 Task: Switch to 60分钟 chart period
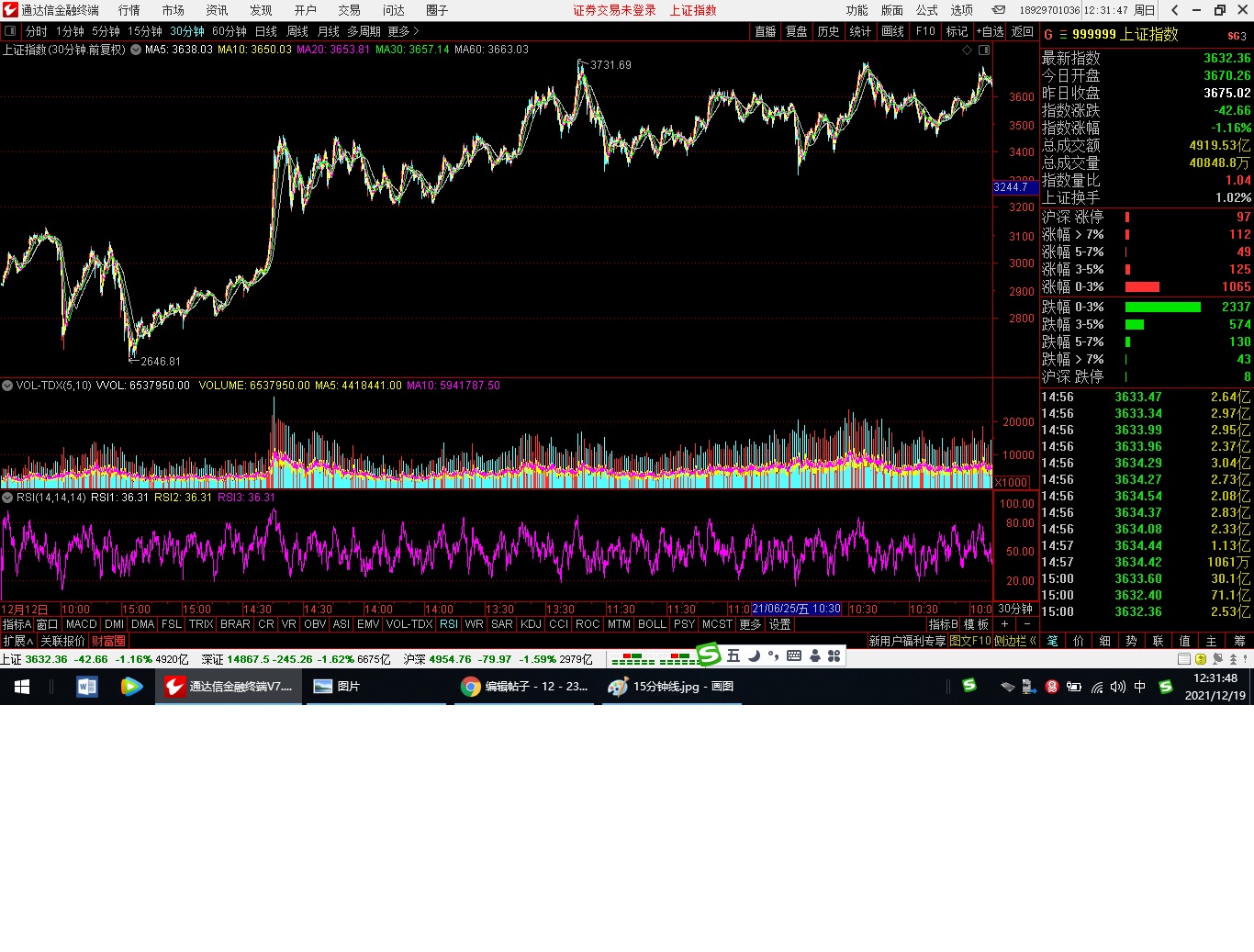pyautogui.click(x=230, y=31)
